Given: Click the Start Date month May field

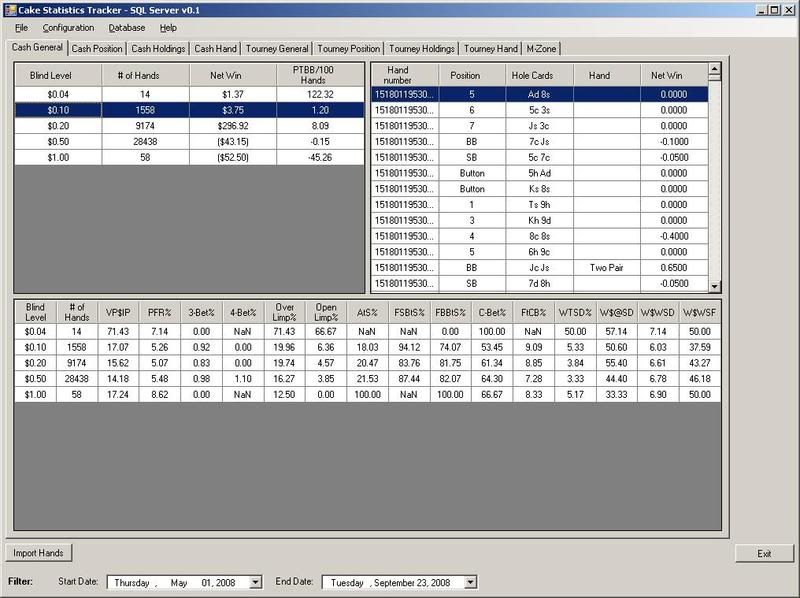Looking at the screenshot, I should pyautogui.click(x=179, y=583).
